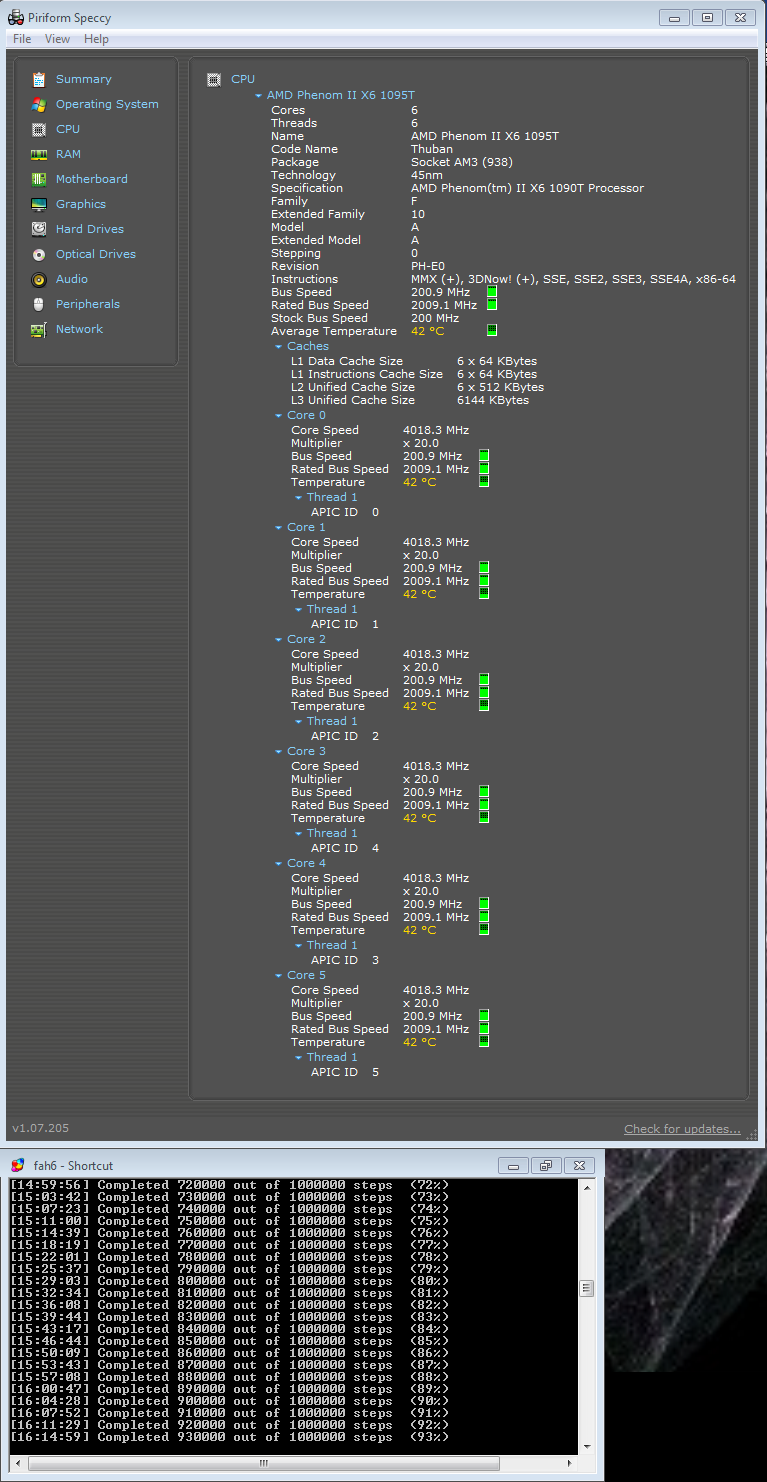The width and height of the screenshot is (767, 1482).
Task: Select the Optical Drives disc icon
Action: (x=39, y=254)
